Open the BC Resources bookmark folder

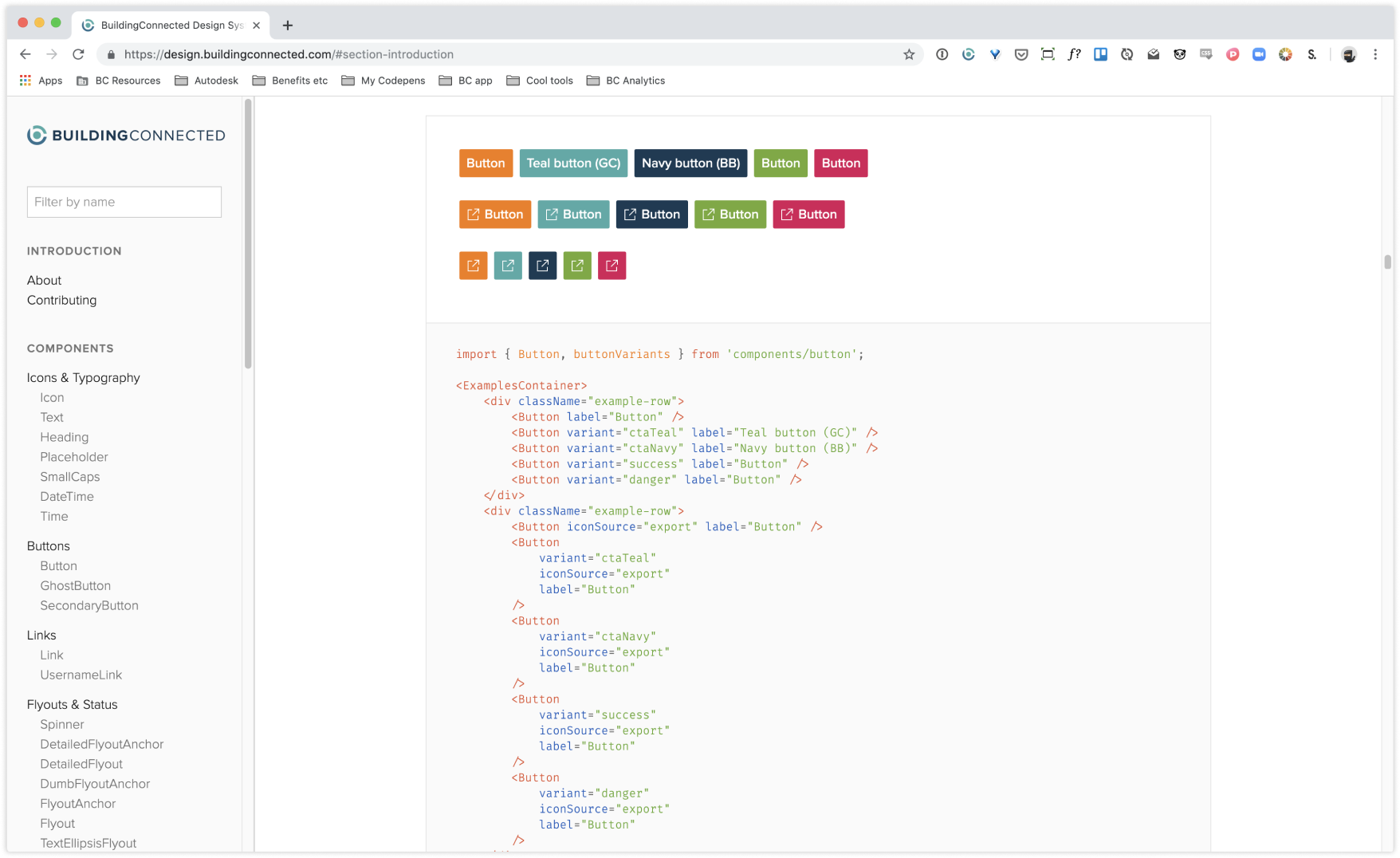(x=119, y=81)
